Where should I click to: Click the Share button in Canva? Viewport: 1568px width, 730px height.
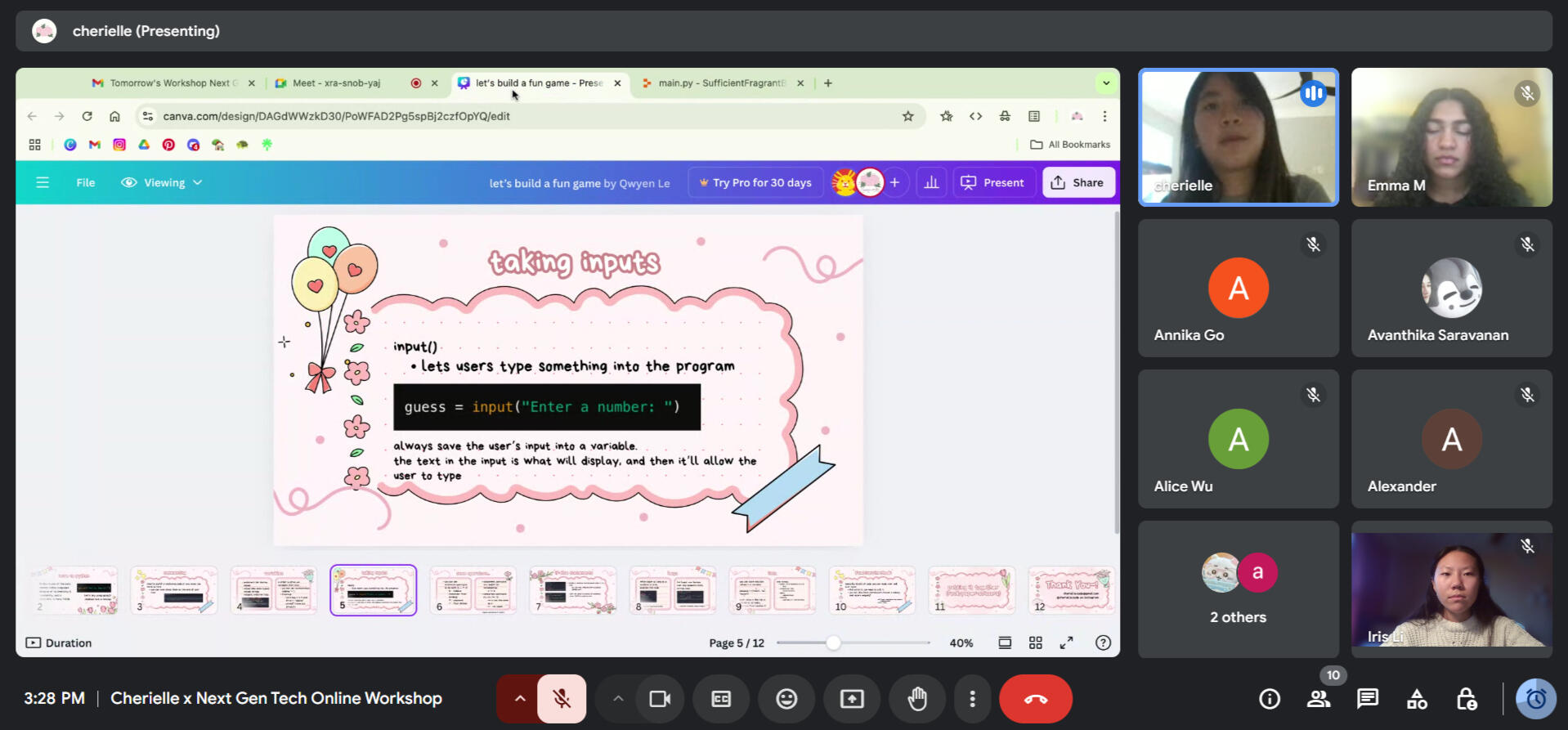1078,182
